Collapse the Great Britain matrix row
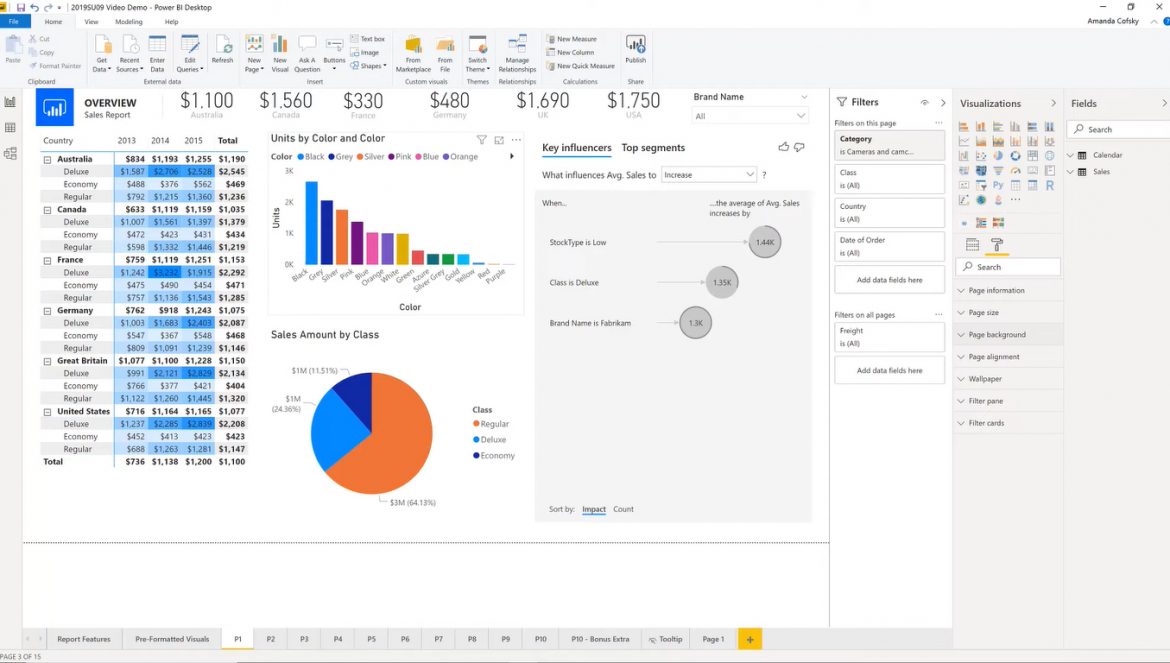The height and width of the screenshot is (663, 1170). (47, 361)
